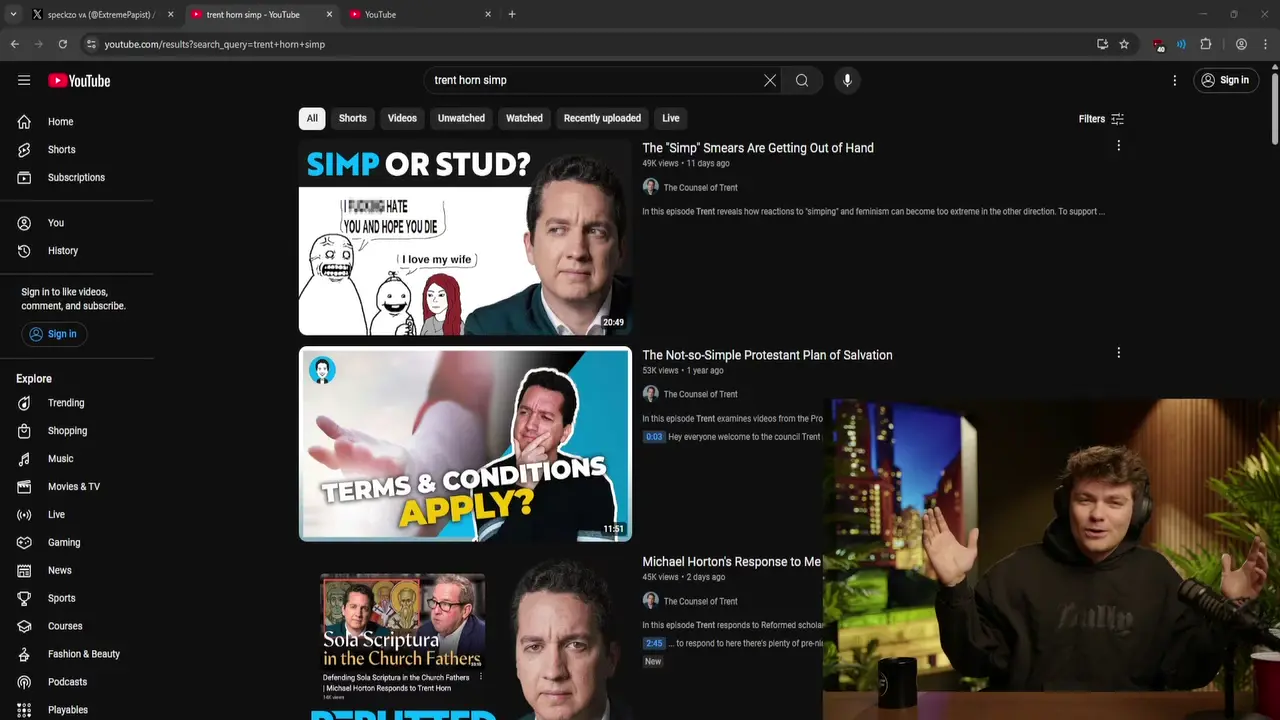Open options for the Simp Smears video
1280x720 pixels.
(x=1118, y=146)
